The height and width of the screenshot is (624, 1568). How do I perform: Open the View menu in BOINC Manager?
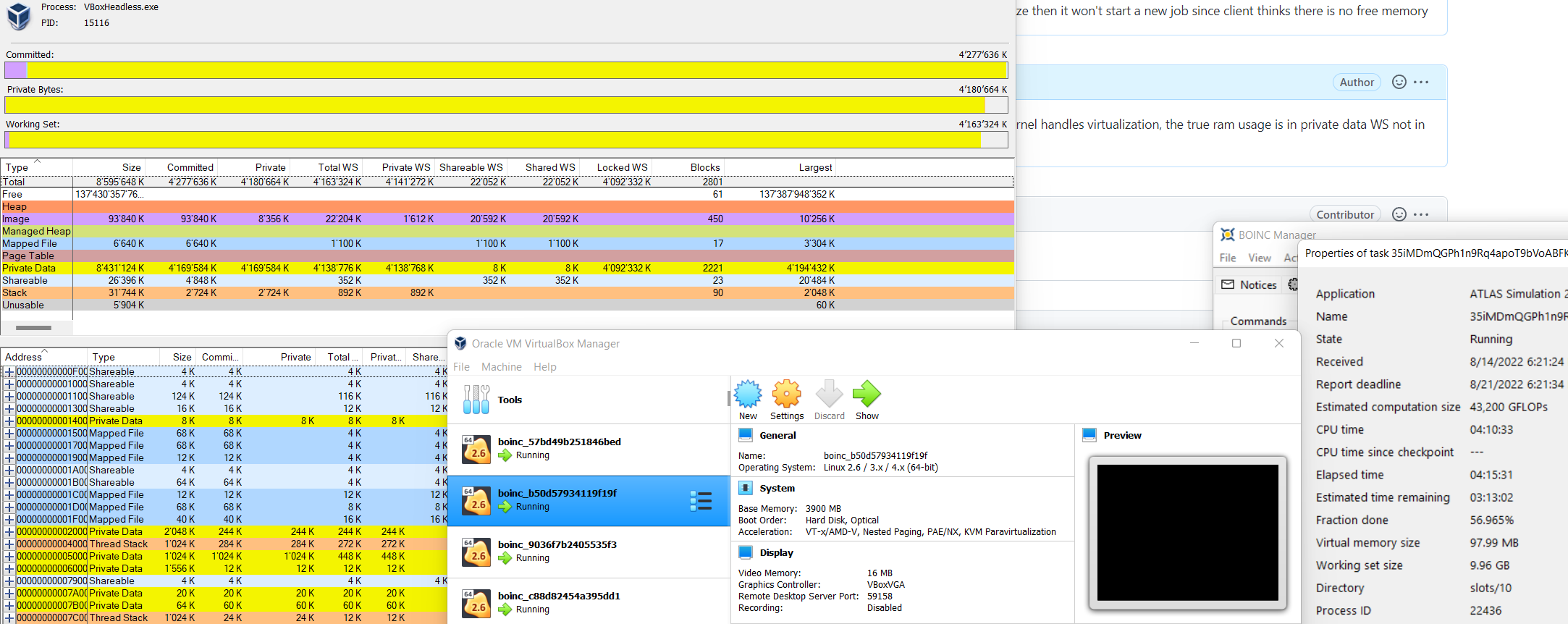[x=1260, y=258]
